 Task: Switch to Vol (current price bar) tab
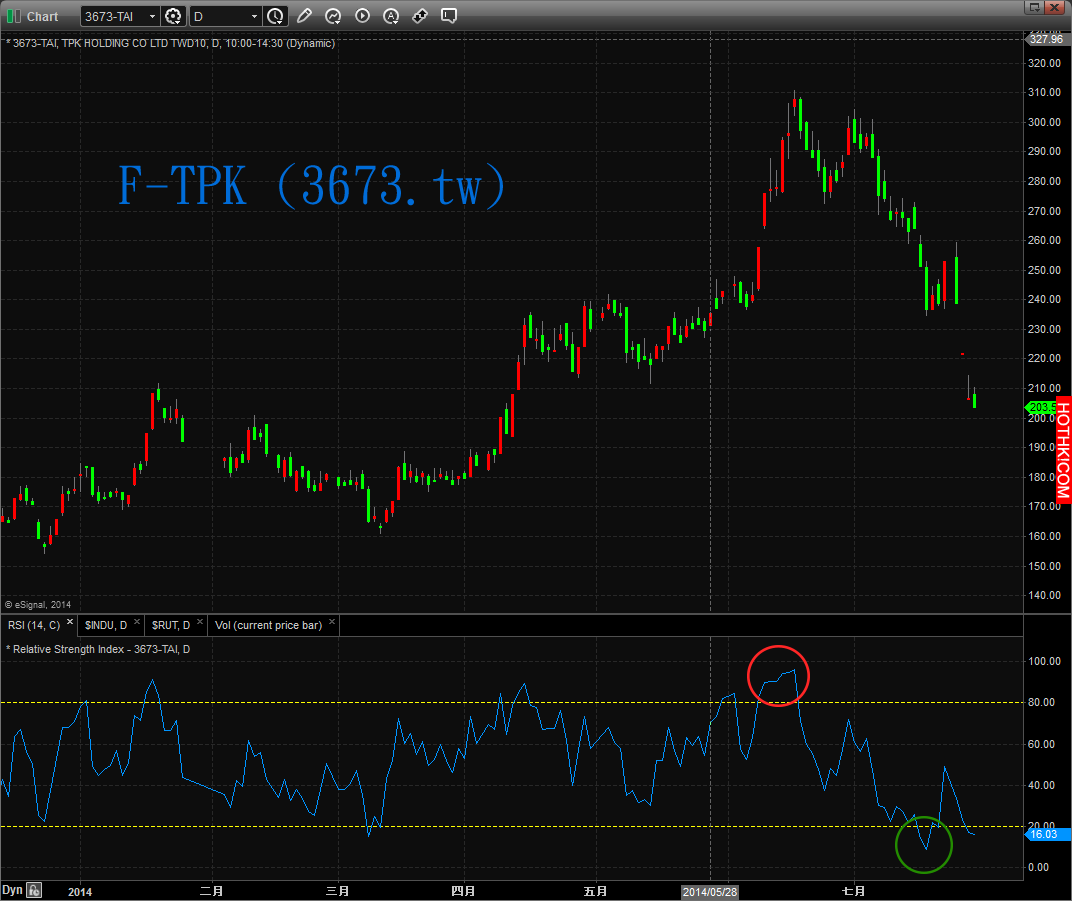click(x=268, y=626)
